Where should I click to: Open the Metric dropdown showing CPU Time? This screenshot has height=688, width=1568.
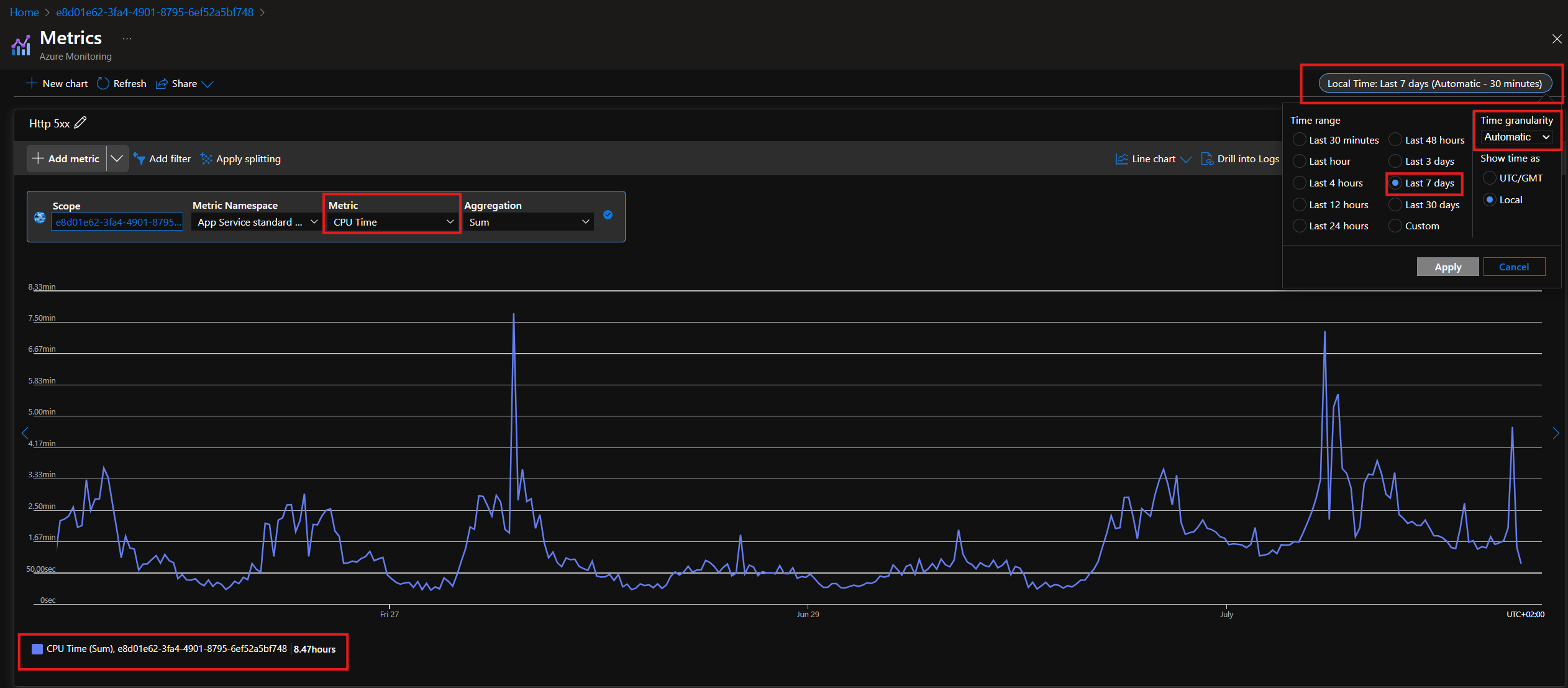click(393, 222)
